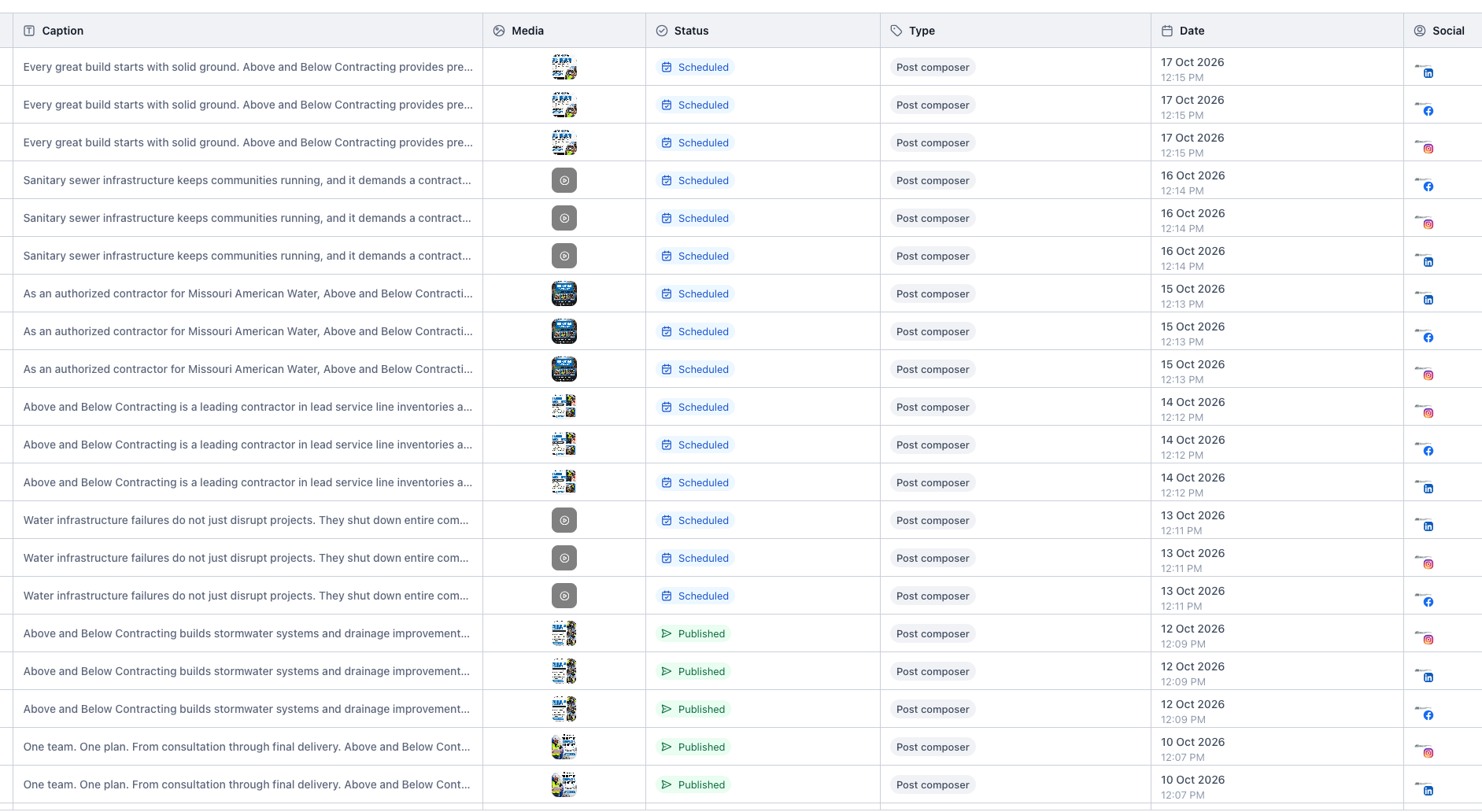Open video thumbnail of 'Sanitary sewer' Facebook post

click(x=564, y=180)
